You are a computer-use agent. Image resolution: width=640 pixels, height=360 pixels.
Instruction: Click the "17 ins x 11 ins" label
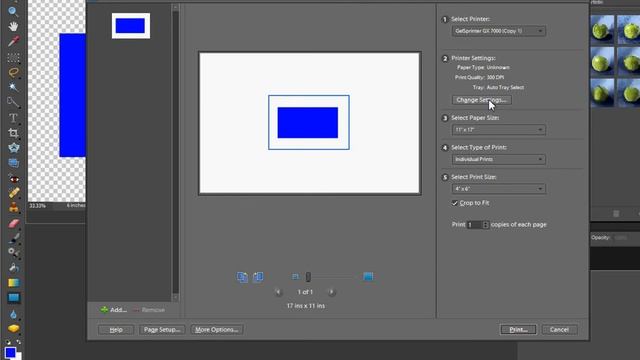click(306, 306)
